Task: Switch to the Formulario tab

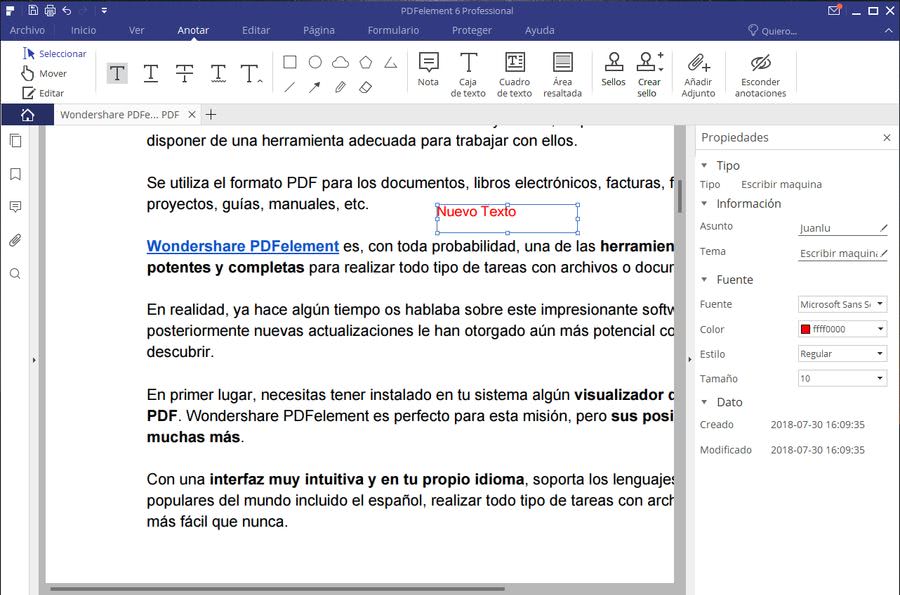Action: pos(393,30)
